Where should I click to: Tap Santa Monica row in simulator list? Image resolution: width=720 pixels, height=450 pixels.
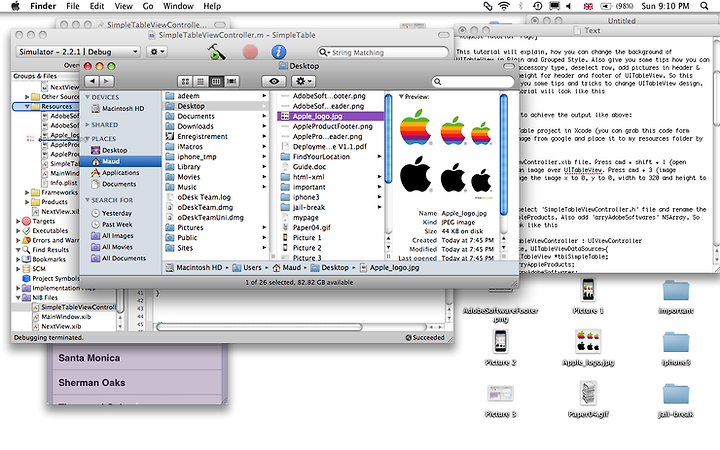pyautogui.click(x=137, y=358)
